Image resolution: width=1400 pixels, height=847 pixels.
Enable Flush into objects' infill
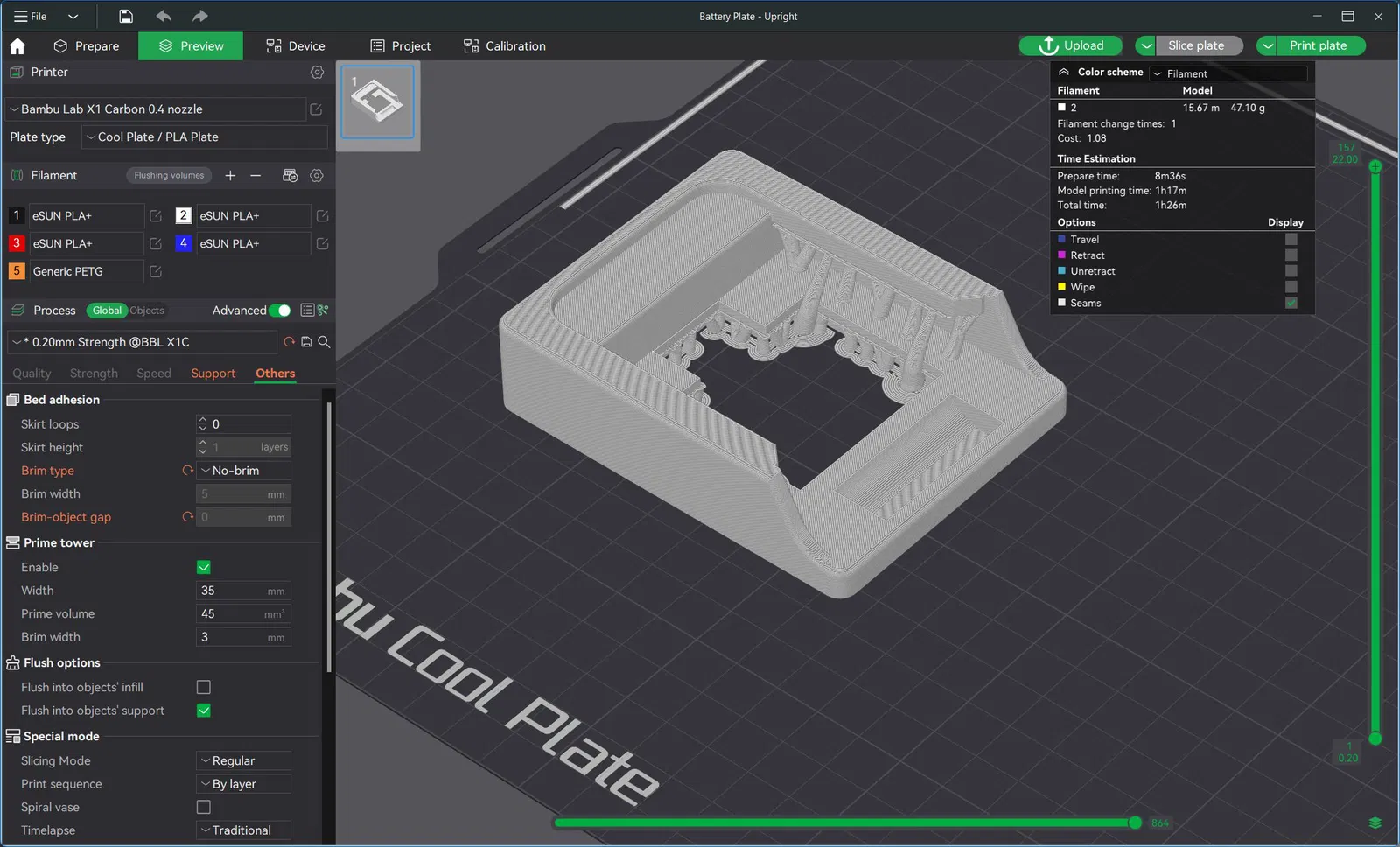click(x=204, y=687)
